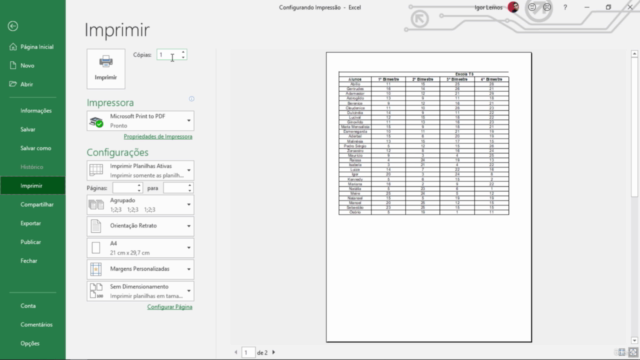Open Margens Personalizadas dropdown

189,269
